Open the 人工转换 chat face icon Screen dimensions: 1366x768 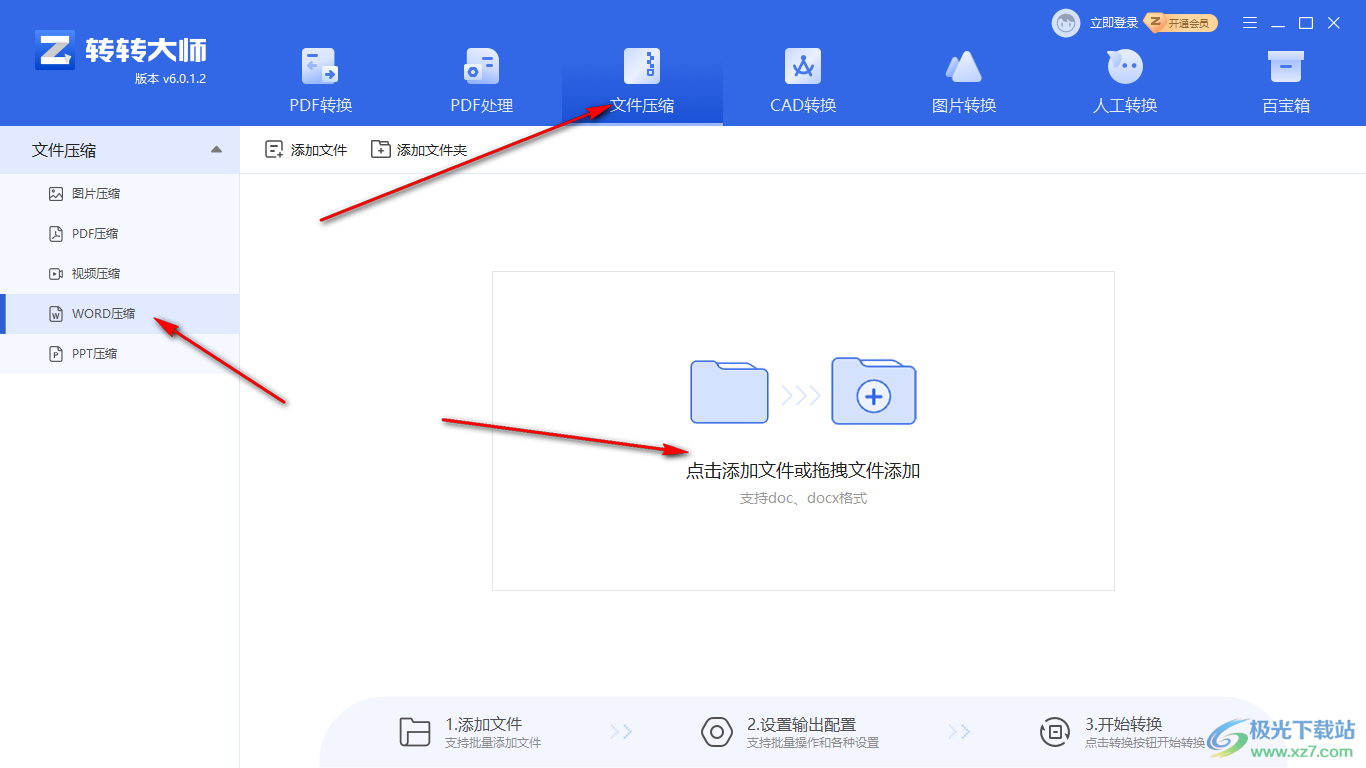click(x=1125, y=67)
